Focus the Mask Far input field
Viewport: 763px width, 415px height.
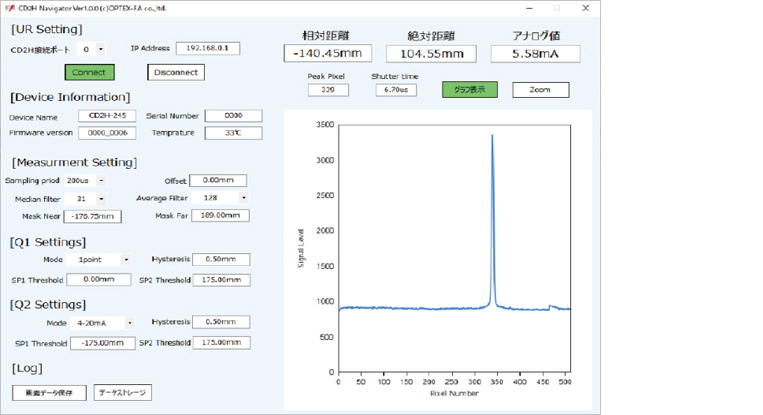coord(221,215)
